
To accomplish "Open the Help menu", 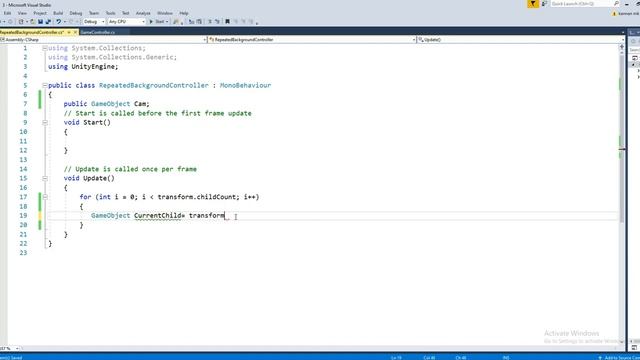I will pyautogui.click(x=184, y=13).
